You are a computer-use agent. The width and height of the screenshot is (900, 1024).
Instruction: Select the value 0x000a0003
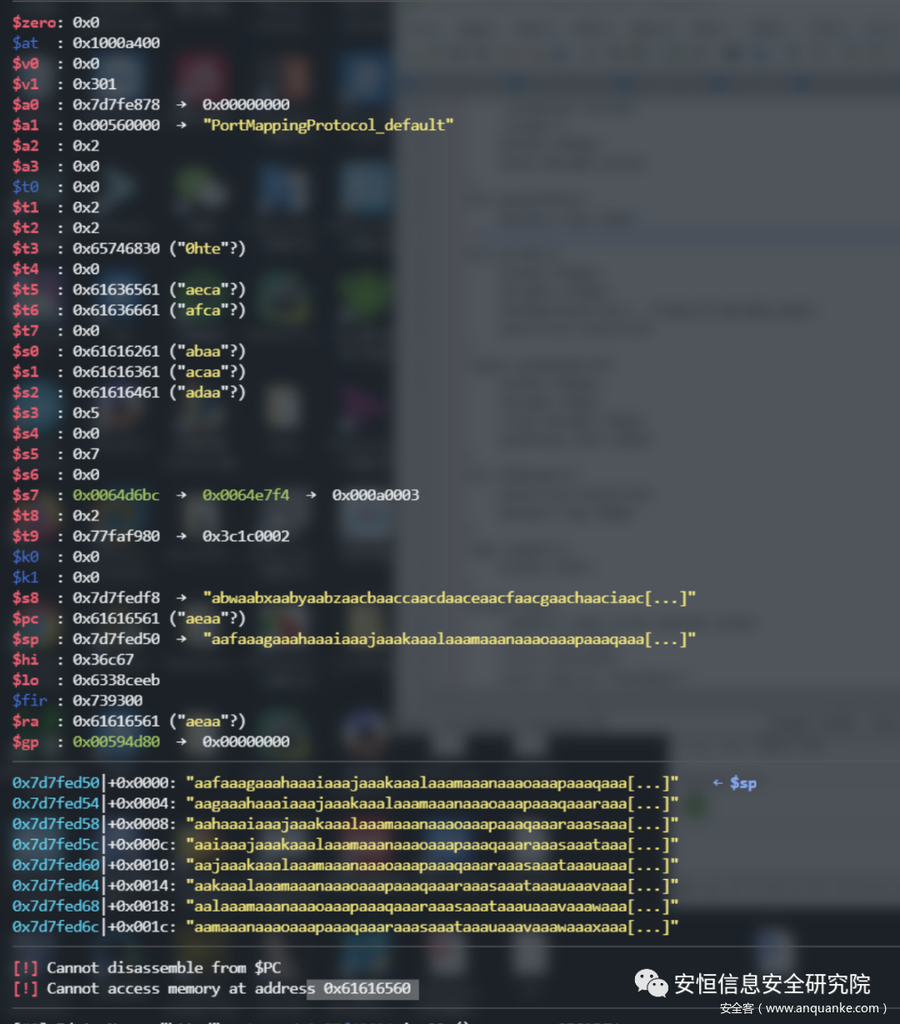(x=376, y=496)
